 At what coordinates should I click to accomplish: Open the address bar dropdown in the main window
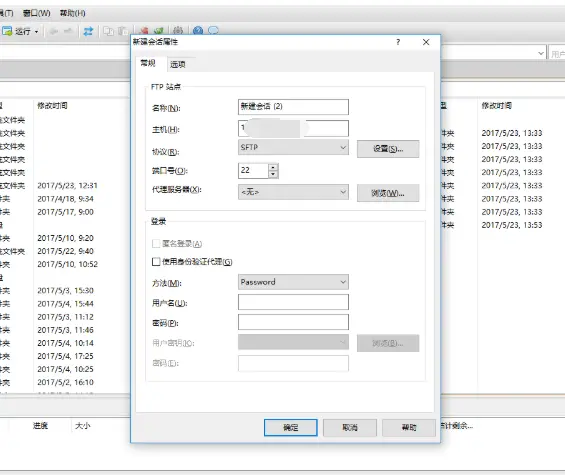(x=541, y=53)
